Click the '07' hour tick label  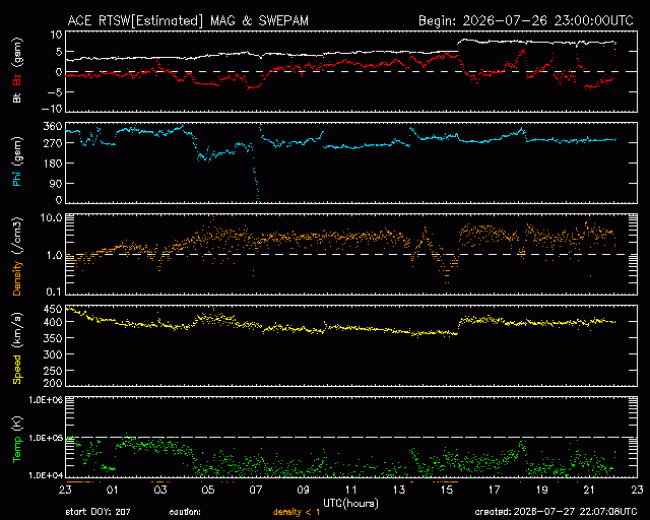click(x=256, y=490)
